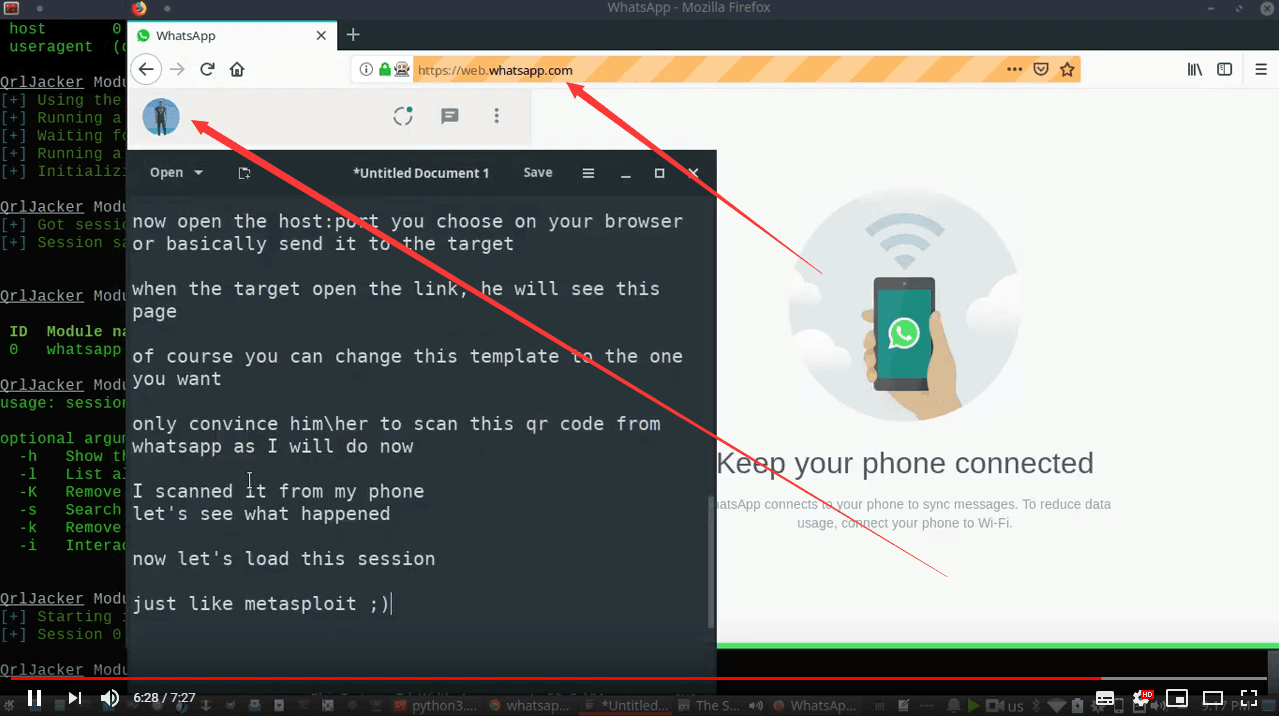This screenshot has width=1283, height=718.
Task: Skip to next video
Action: pos(75,698)
